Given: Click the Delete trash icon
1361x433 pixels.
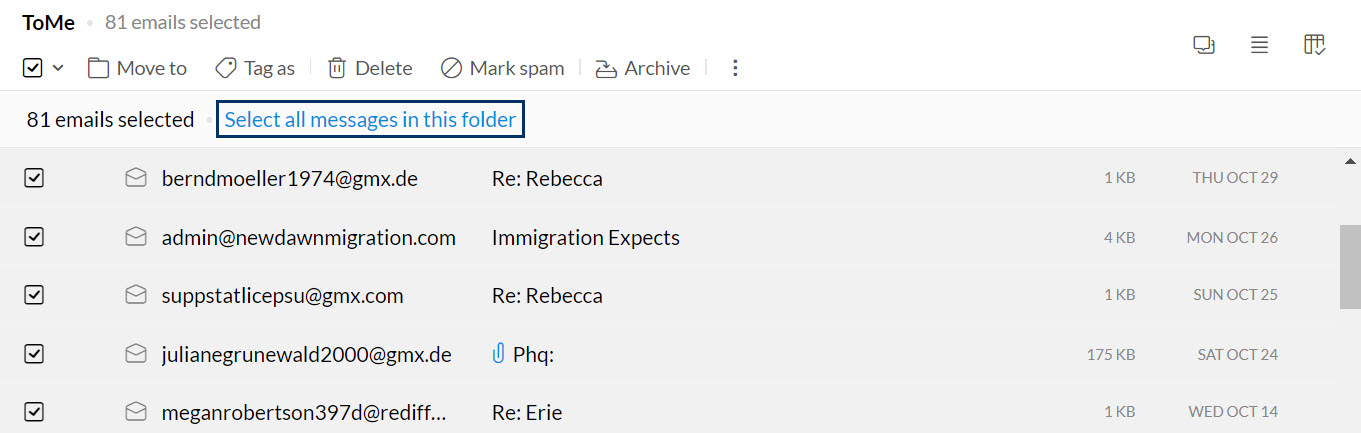Looking at the screenshot, I should click(x=337, y=68).
